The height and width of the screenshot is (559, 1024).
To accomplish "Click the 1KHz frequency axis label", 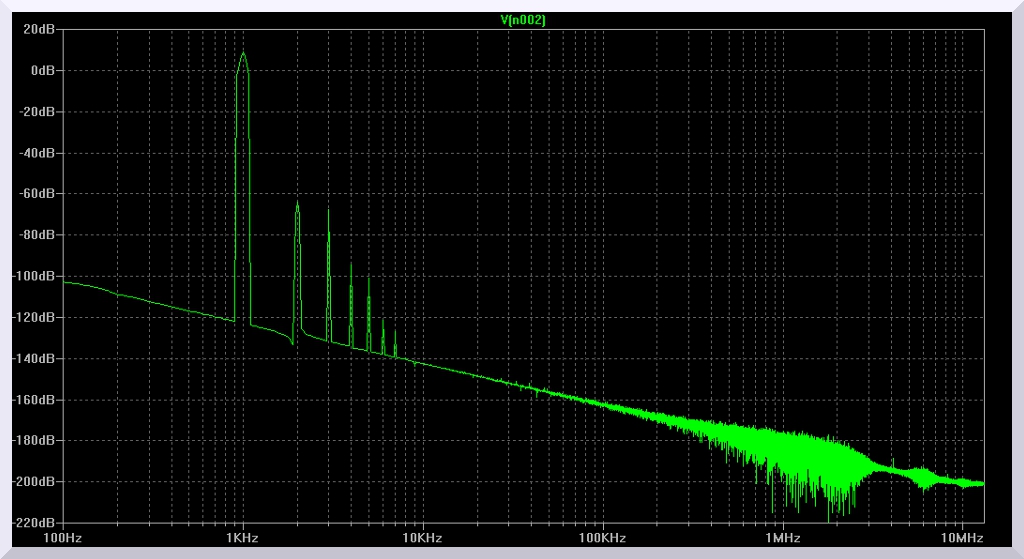I will click(x=242, y=537).
